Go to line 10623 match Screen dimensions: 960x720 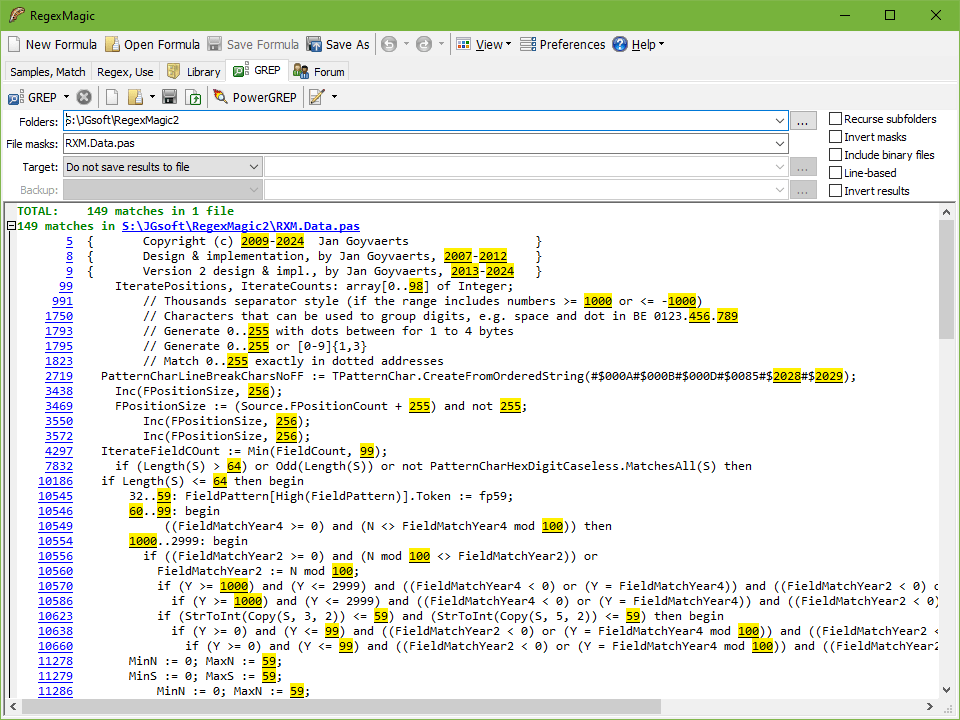point(55,616)
